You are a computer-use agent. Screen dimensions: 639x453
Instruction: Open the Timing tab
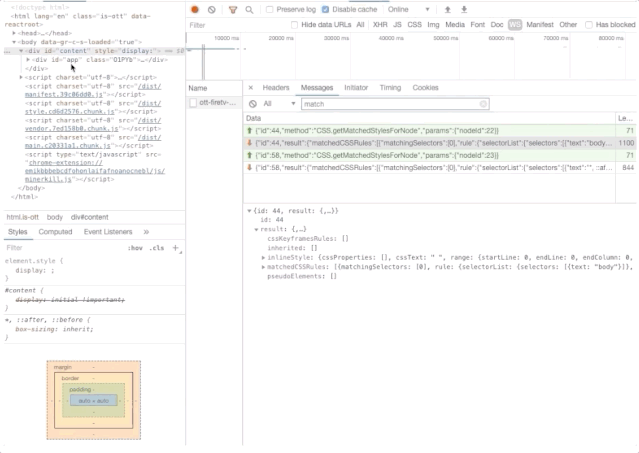point(390,88)
